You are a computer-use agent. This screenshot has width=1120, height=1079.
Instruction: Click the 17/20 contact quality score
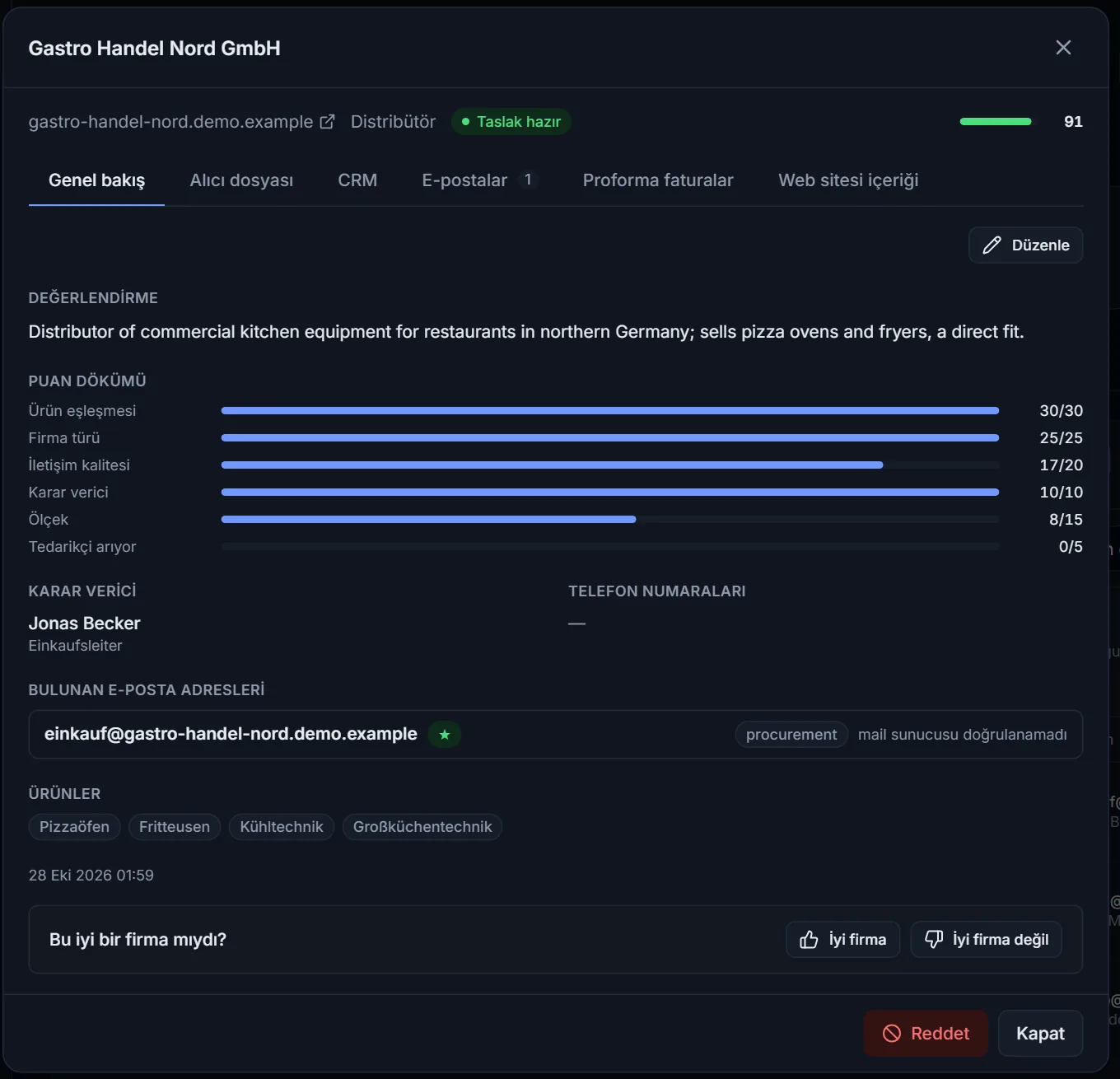click(1061, 465)
